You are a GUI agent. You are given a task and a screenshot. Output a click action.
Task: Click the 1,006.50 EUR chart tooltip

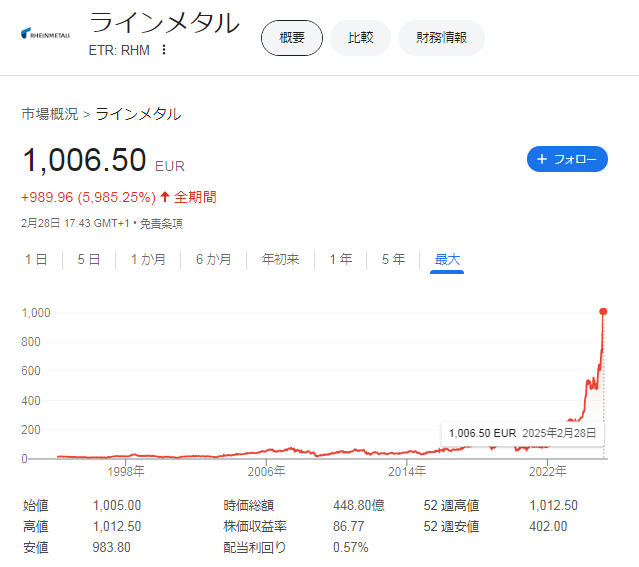point(522,433)
